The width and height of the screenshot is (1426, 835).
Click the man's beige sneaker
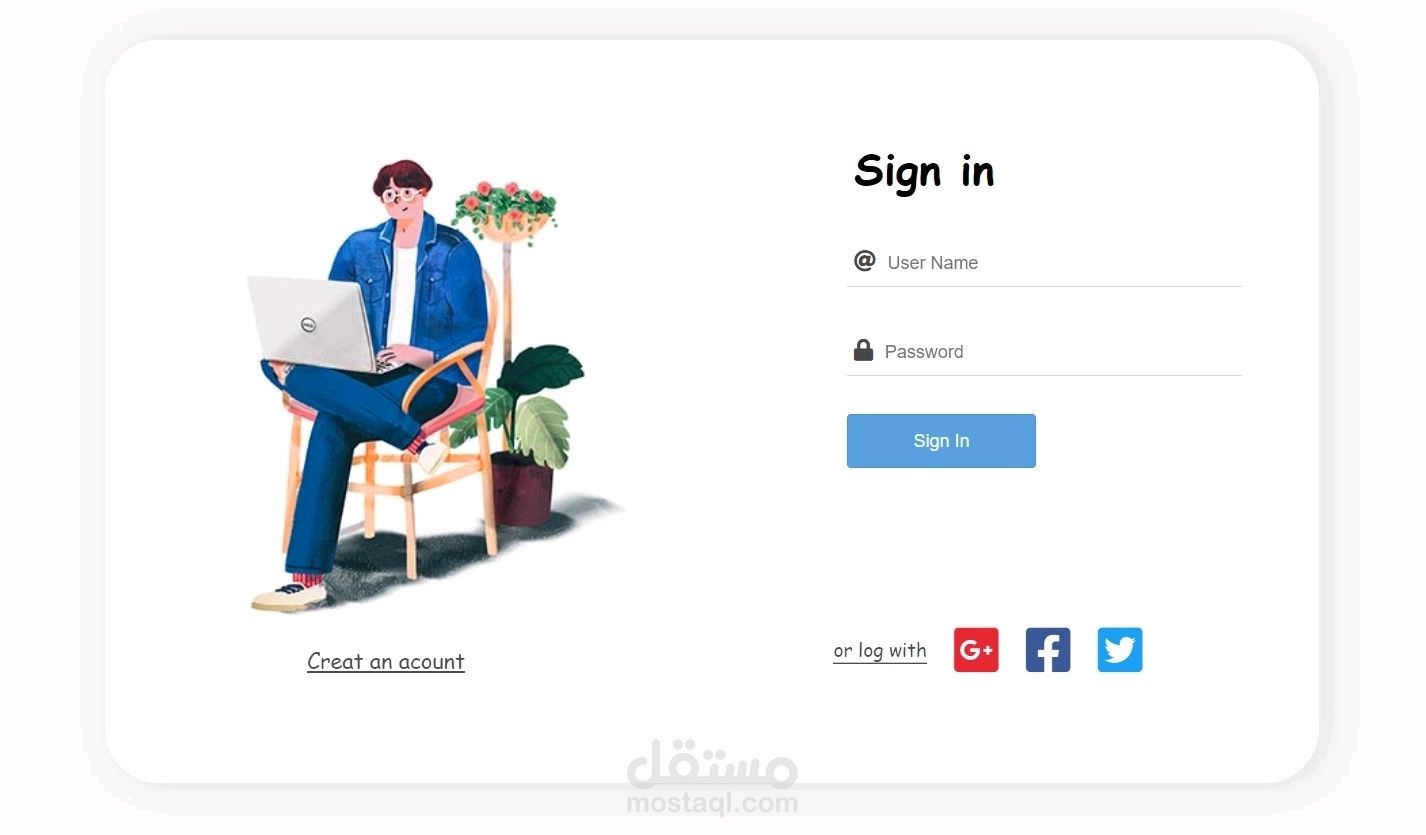(x=289, y=596)
